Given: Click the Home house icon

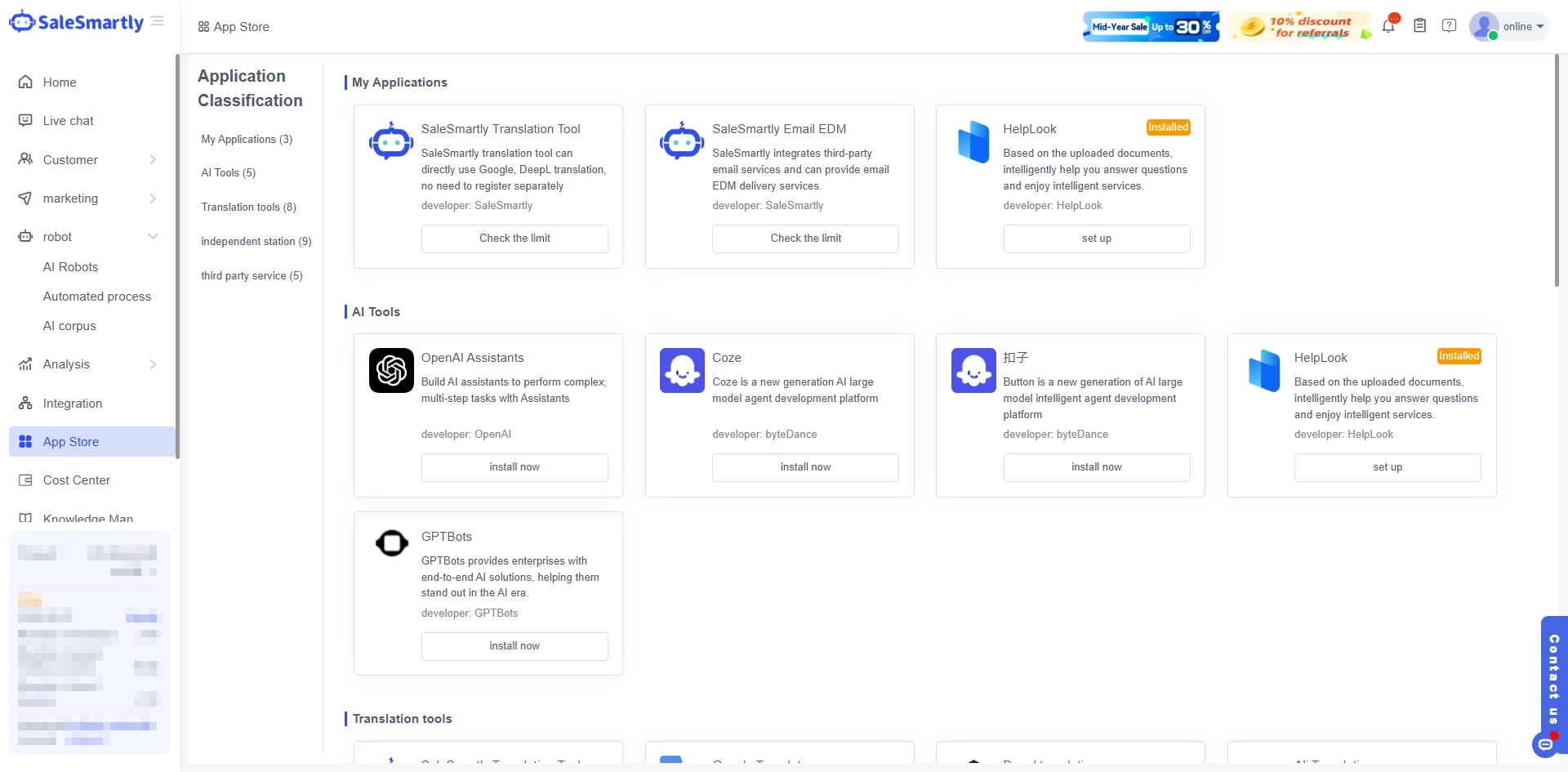Looking at the screenshot, I should (25, 83).
